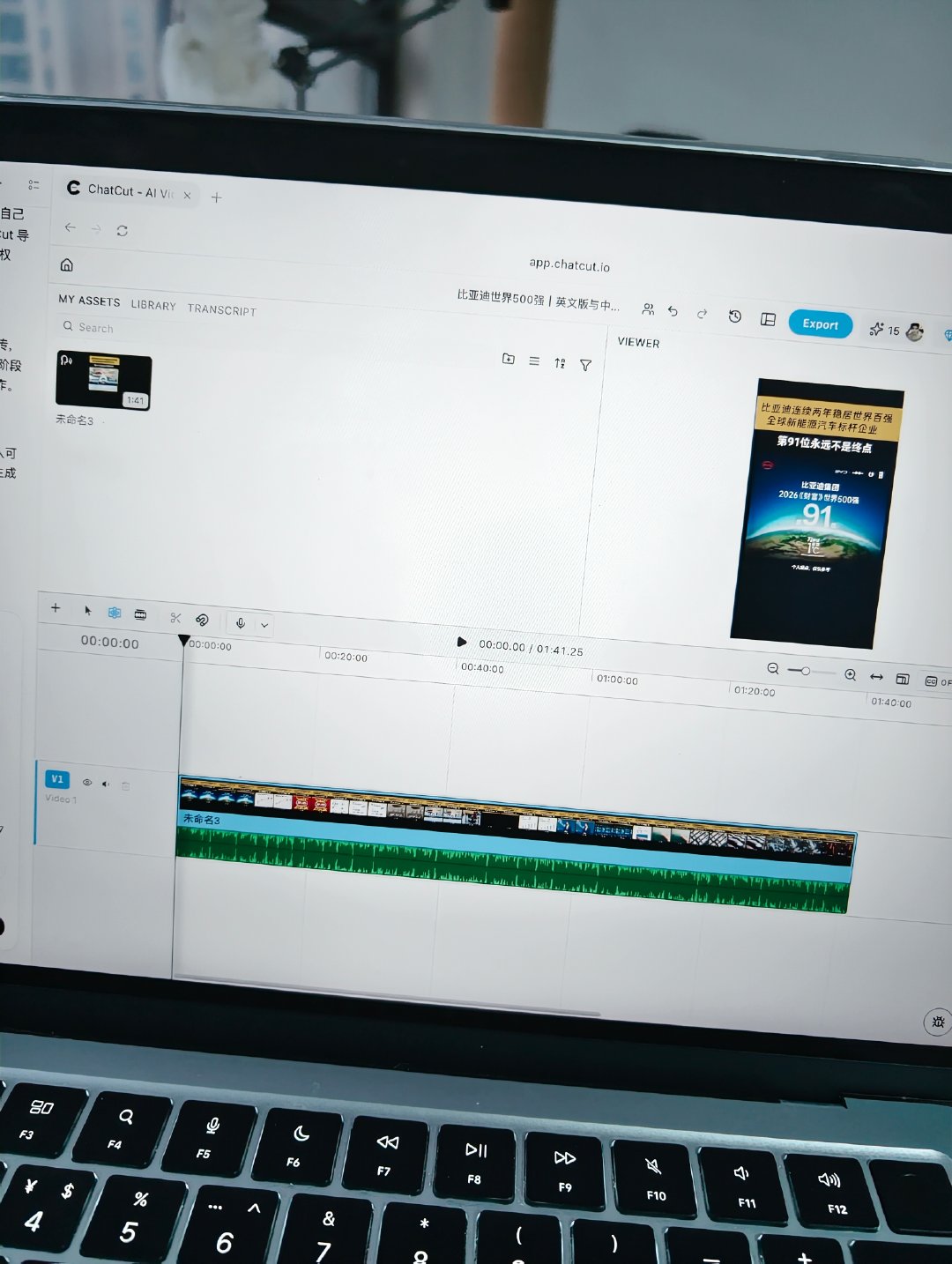Screen dimensions: 952x1264
Task: Click the project title 比亚迪世界500强
Action: 538,301
